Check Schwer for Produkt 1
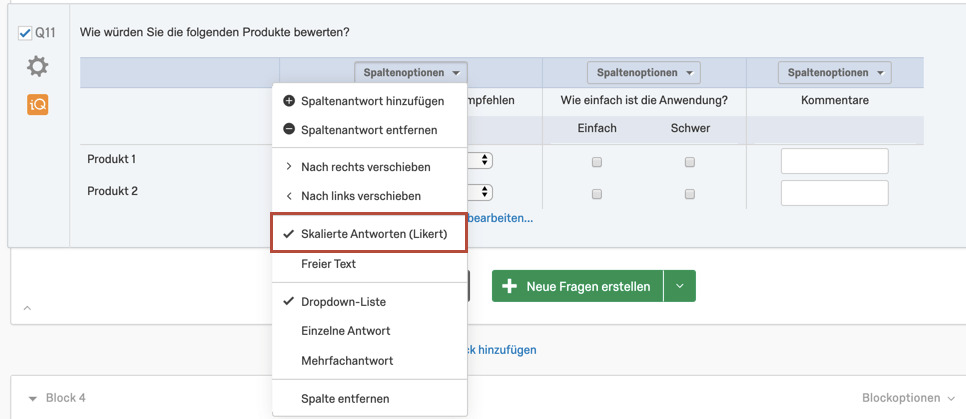 pos(690,162)
